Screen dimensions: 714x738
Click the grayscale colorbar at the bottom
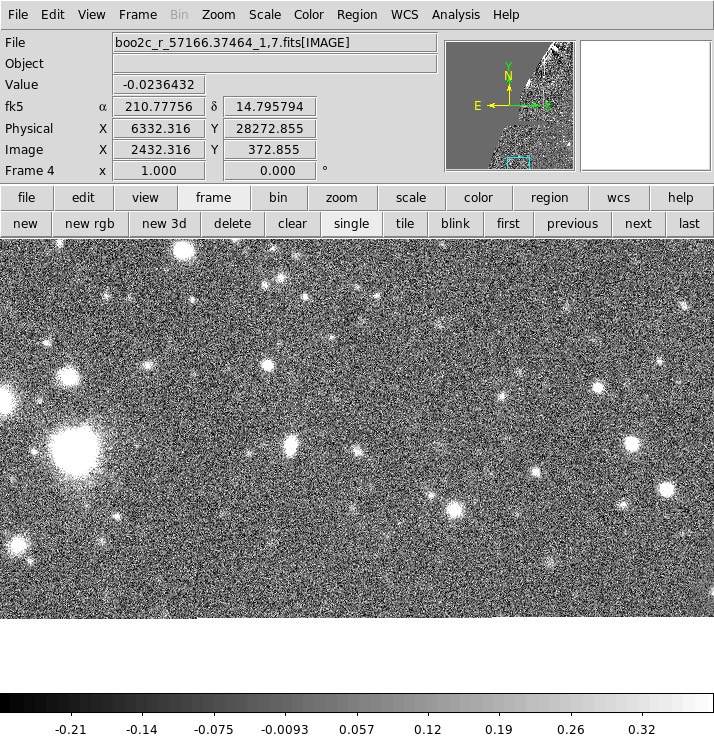[x=357, y=703]
